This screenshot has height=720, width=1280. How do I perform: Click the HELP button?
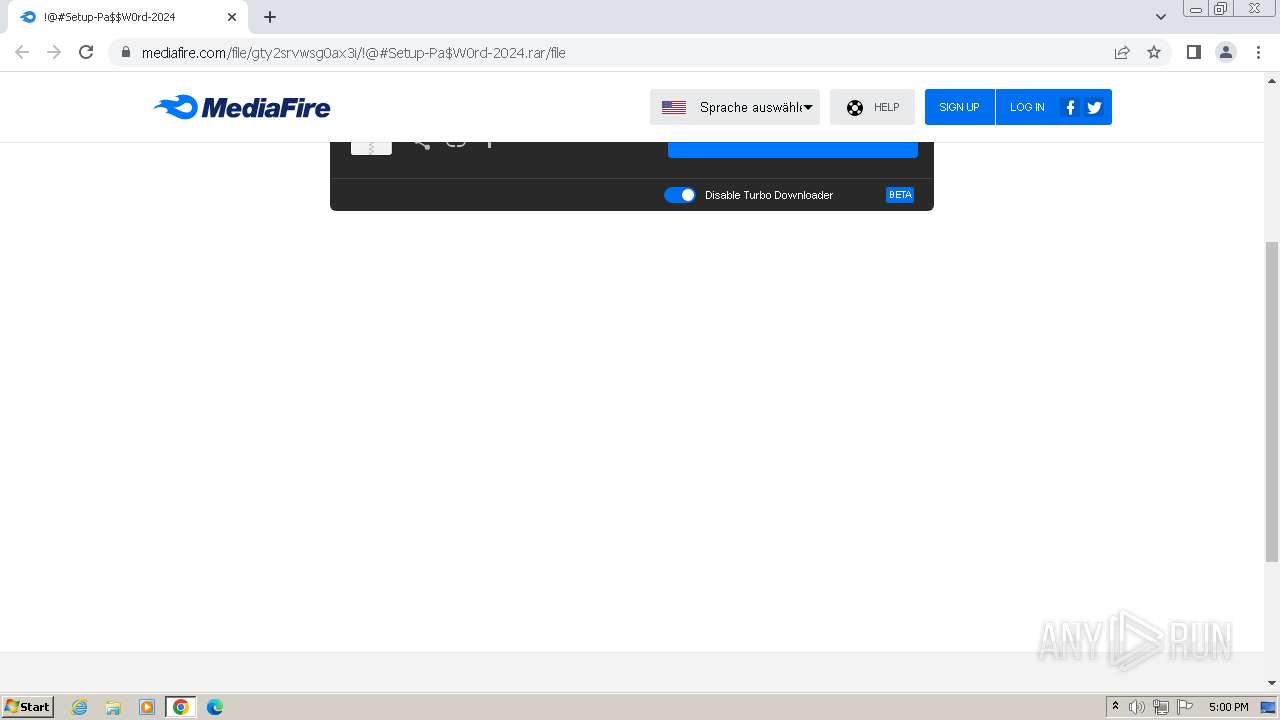pos(872,107)
